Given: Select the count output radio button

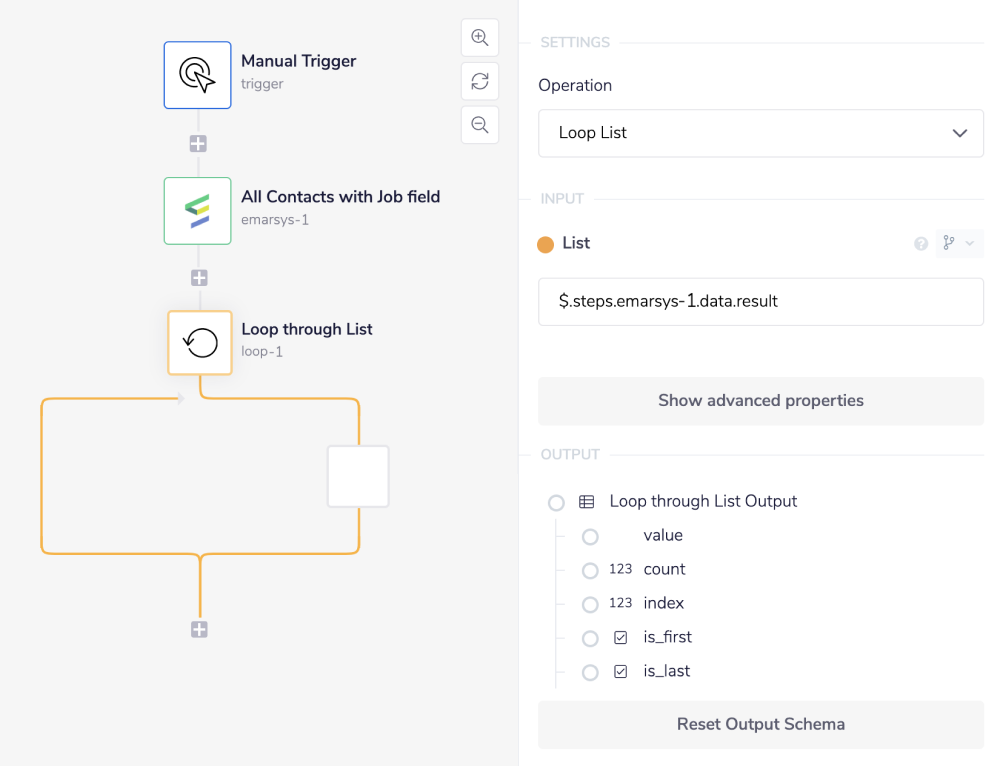Looking at the screenshot, I should [x=590, y=571].
